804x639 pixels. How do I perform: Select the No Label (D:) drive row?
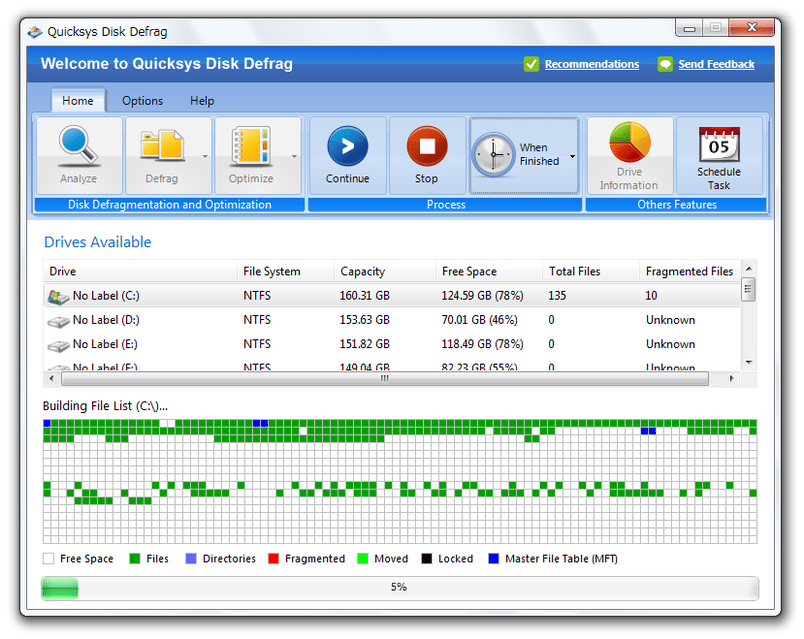click(392, 320)
